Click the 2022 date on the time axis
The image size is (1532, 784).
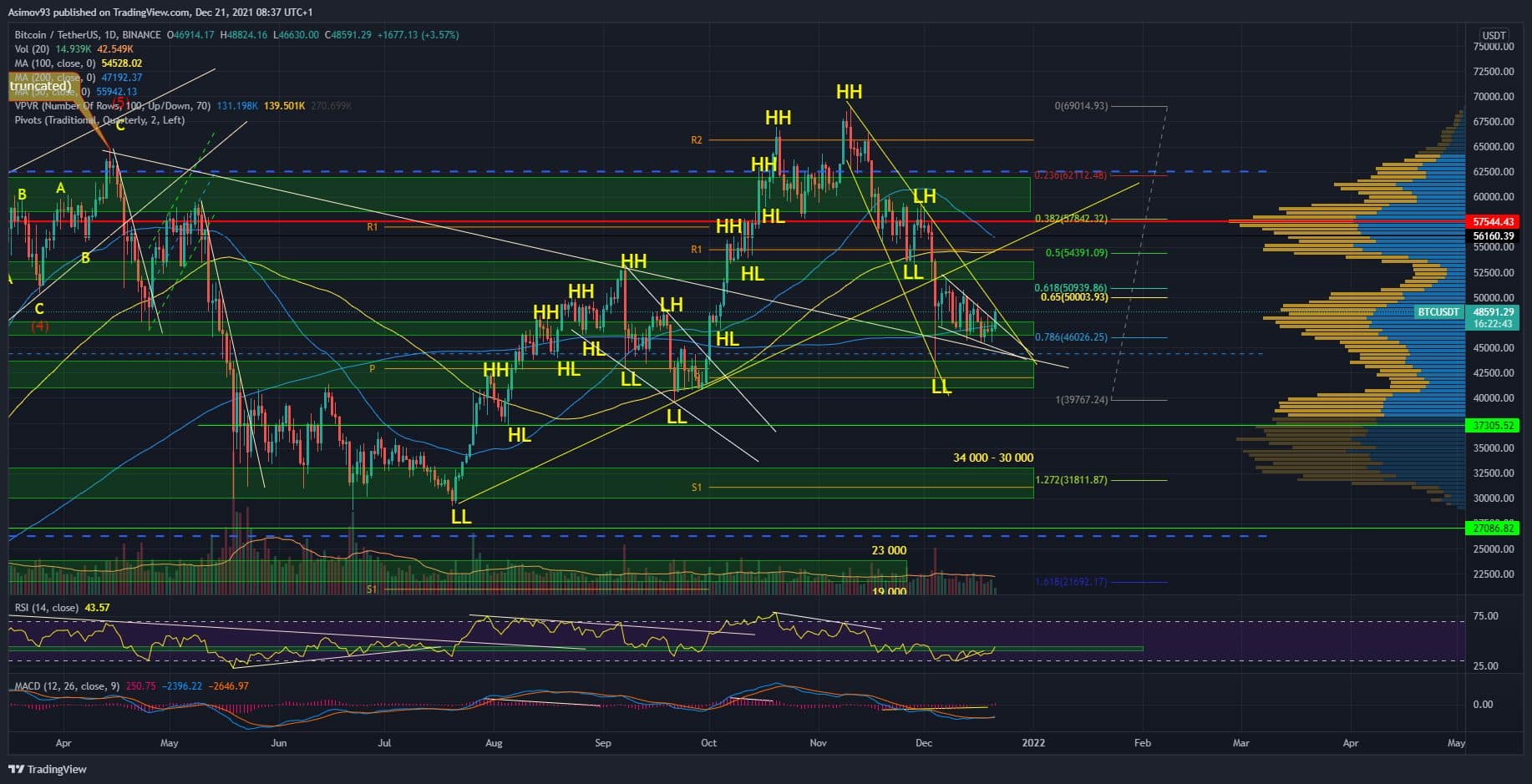1033,742
